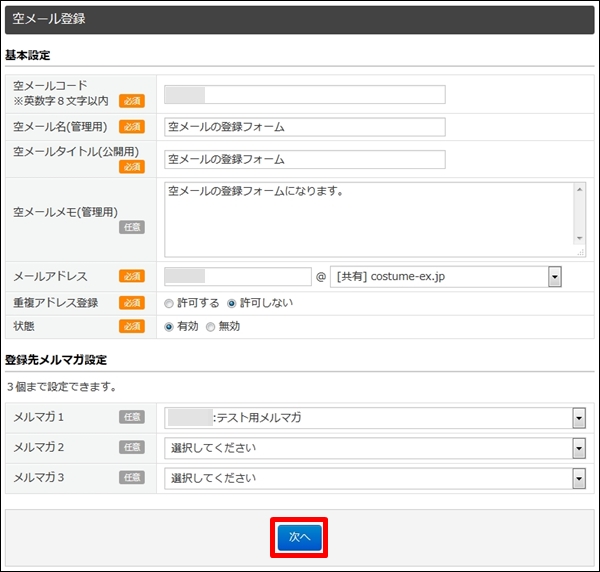Click the ３個まで設定できます。 note
Image resolution: width=600 pixels, height=572 pixels.
click(x=62, y=387)
